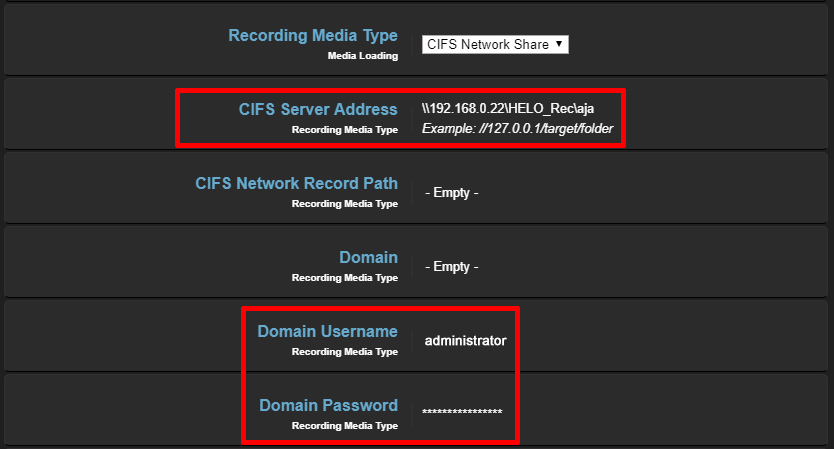This screenshot has width=834, height=449.
Task: Click the CIFS Server Address label
Action: point(318,109)
